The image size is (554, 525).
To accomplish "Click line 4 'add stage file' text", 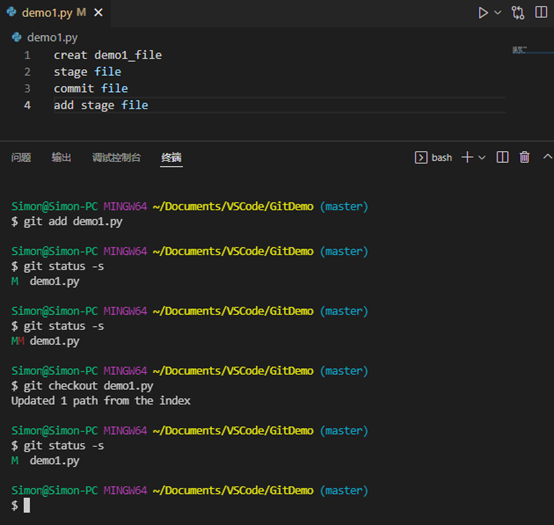I will coord(101,105).
